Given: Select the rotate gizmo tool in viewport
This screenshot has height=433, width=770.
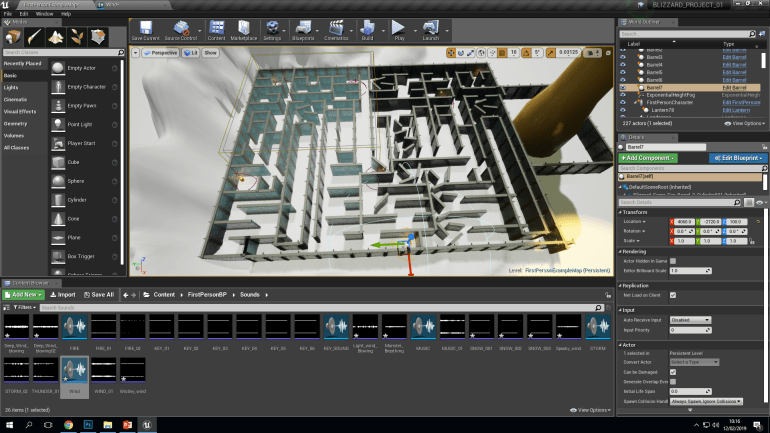Looking at the screenshot, I should coord(461,53).
